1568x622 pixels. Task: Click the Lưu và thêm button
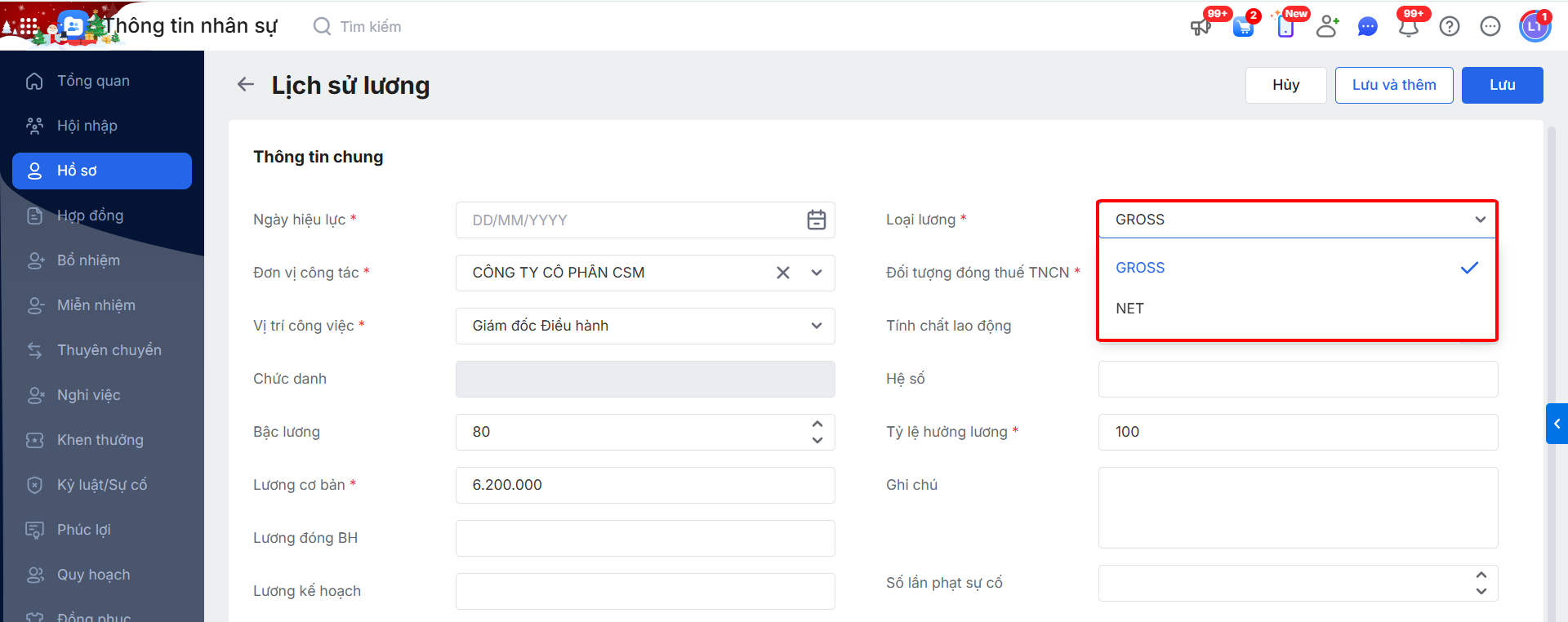click(x=1394, y=85)
